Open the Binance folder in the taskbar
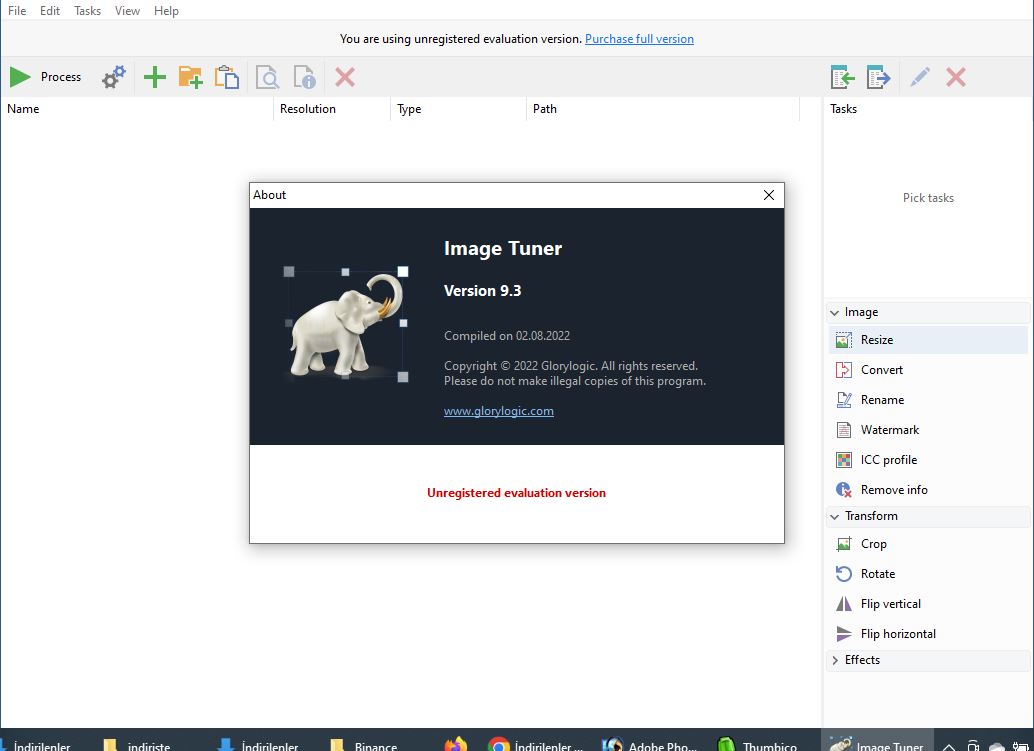Screen dimensions: 1034x751 click(x=363, y=744)
